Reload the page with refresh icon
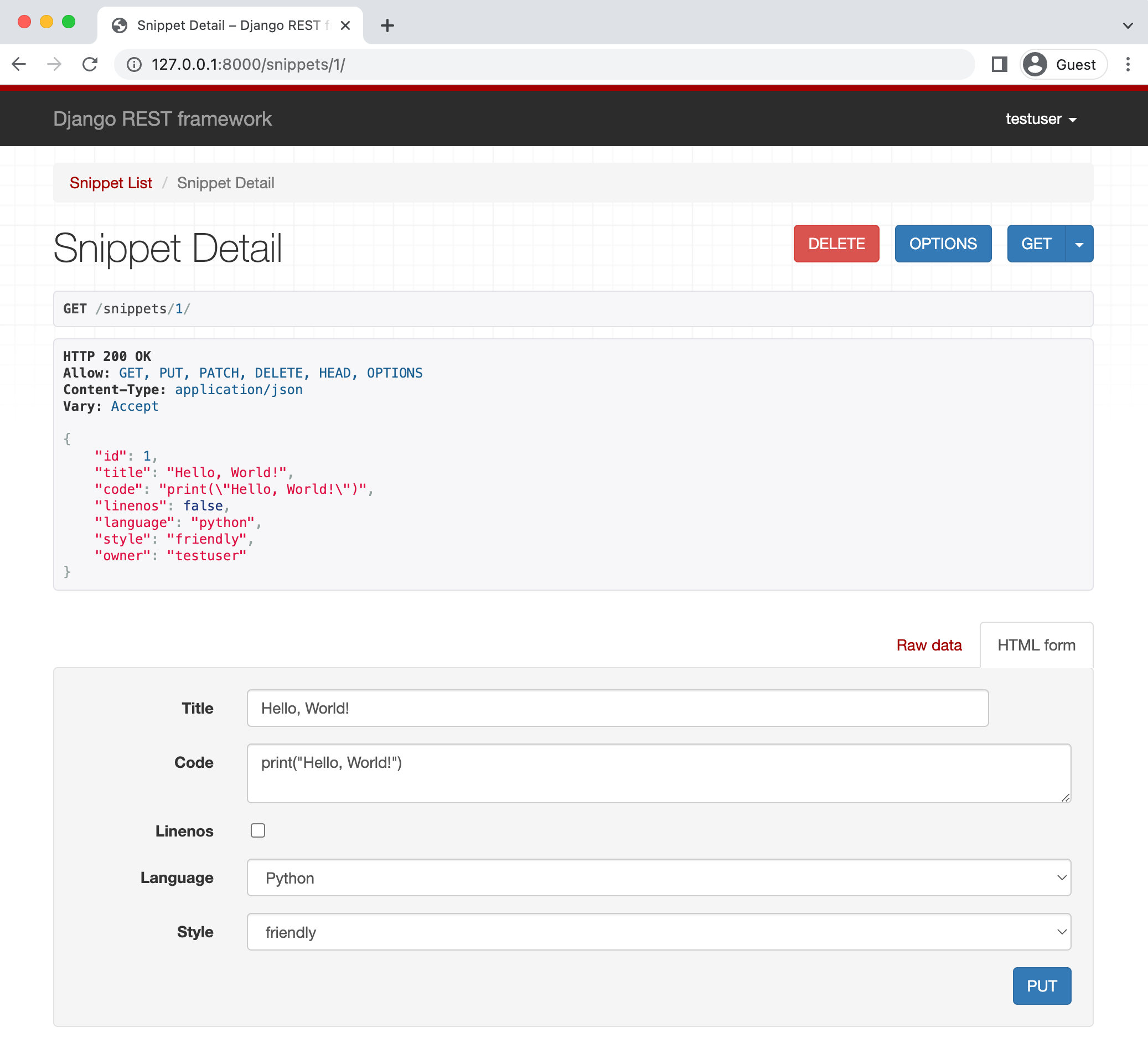 tap(90, 64)
